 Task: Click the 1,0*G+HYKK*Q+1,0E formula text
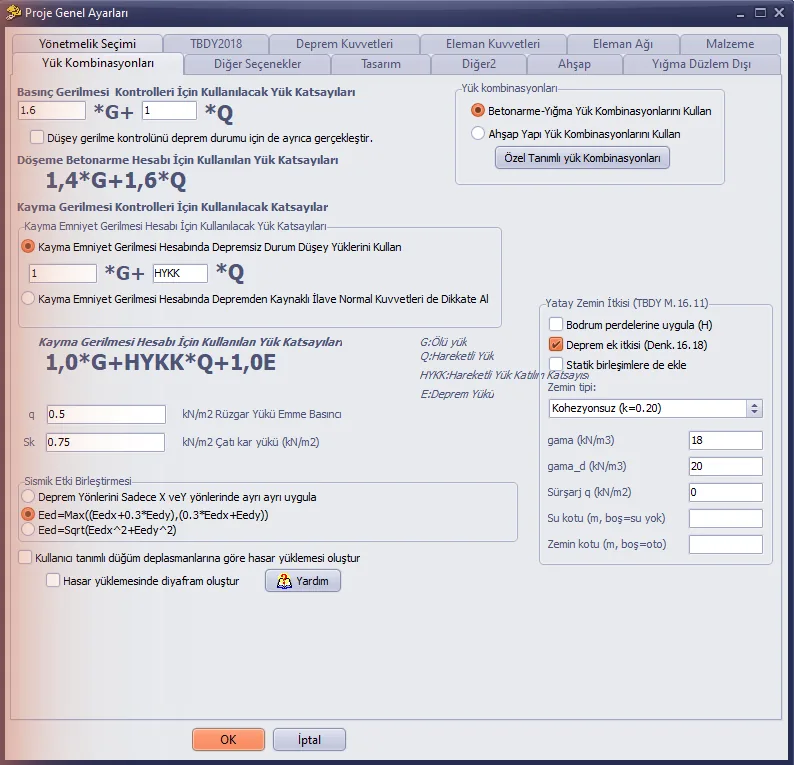coord(161,363)
